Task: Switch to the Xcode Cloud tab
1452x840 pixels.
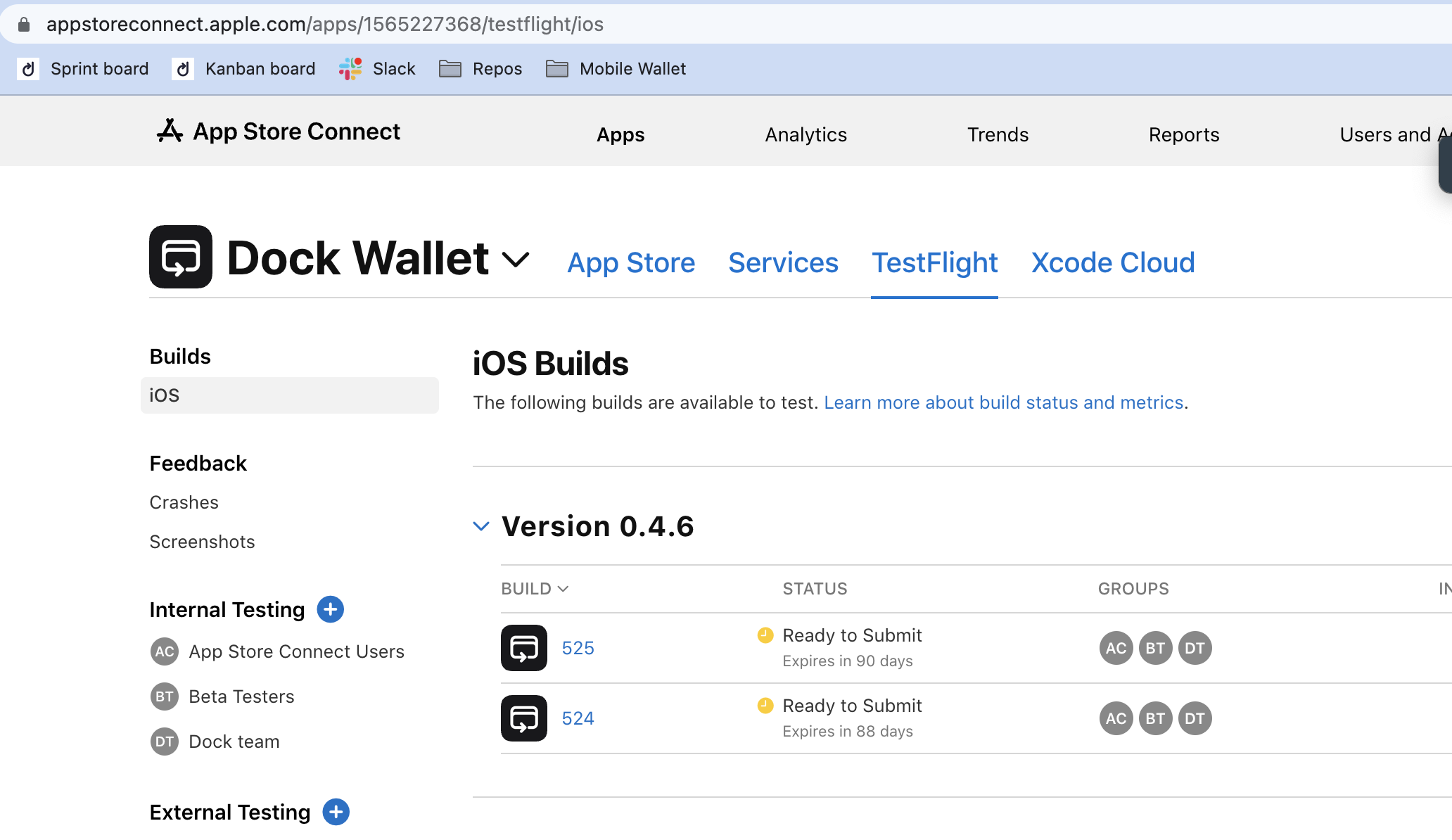Action: [1113, 262]
